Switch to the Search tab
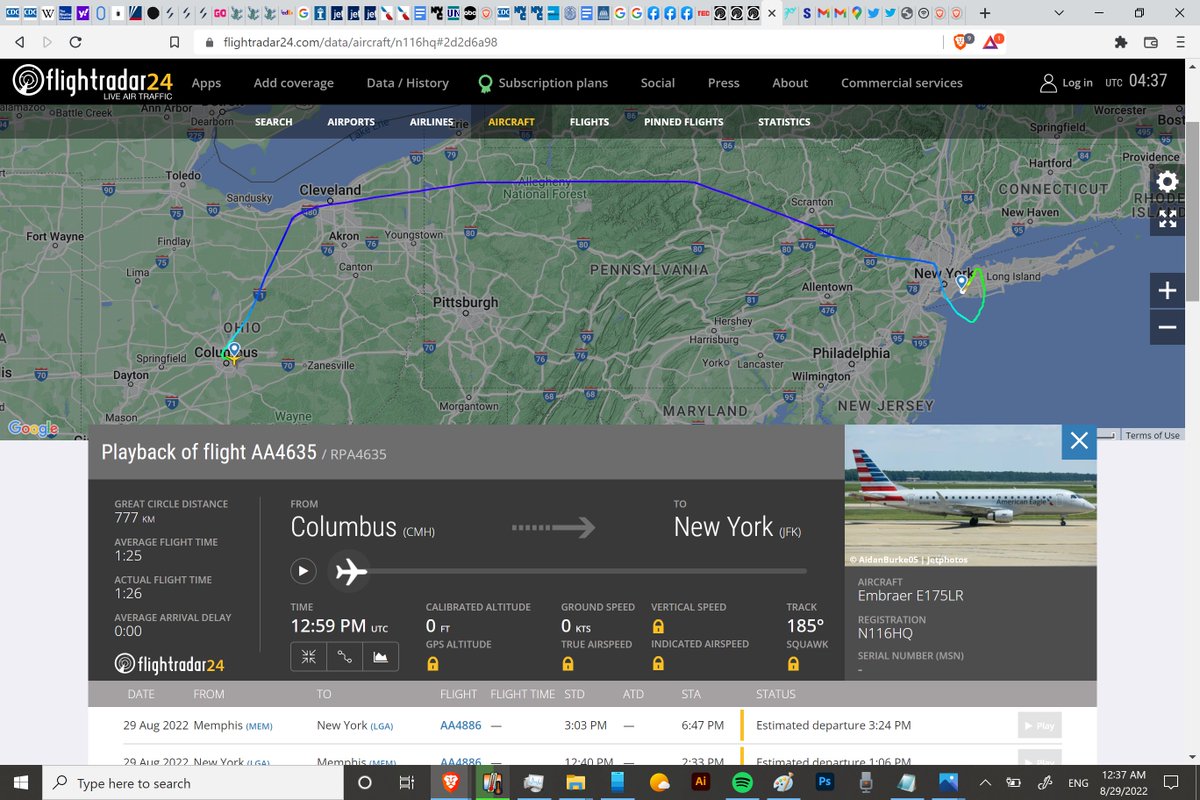Image resolution: width=1200 pixels, height=800 pixels. tap(274, 122)
